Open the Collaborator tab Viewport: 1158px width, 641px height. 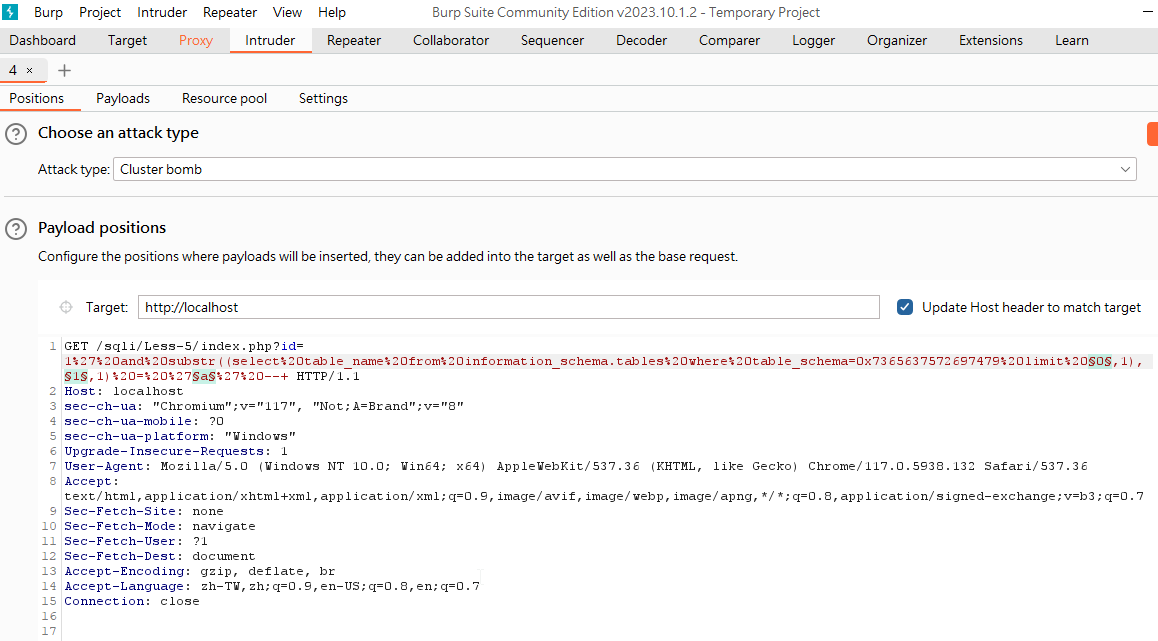[450, 41]
